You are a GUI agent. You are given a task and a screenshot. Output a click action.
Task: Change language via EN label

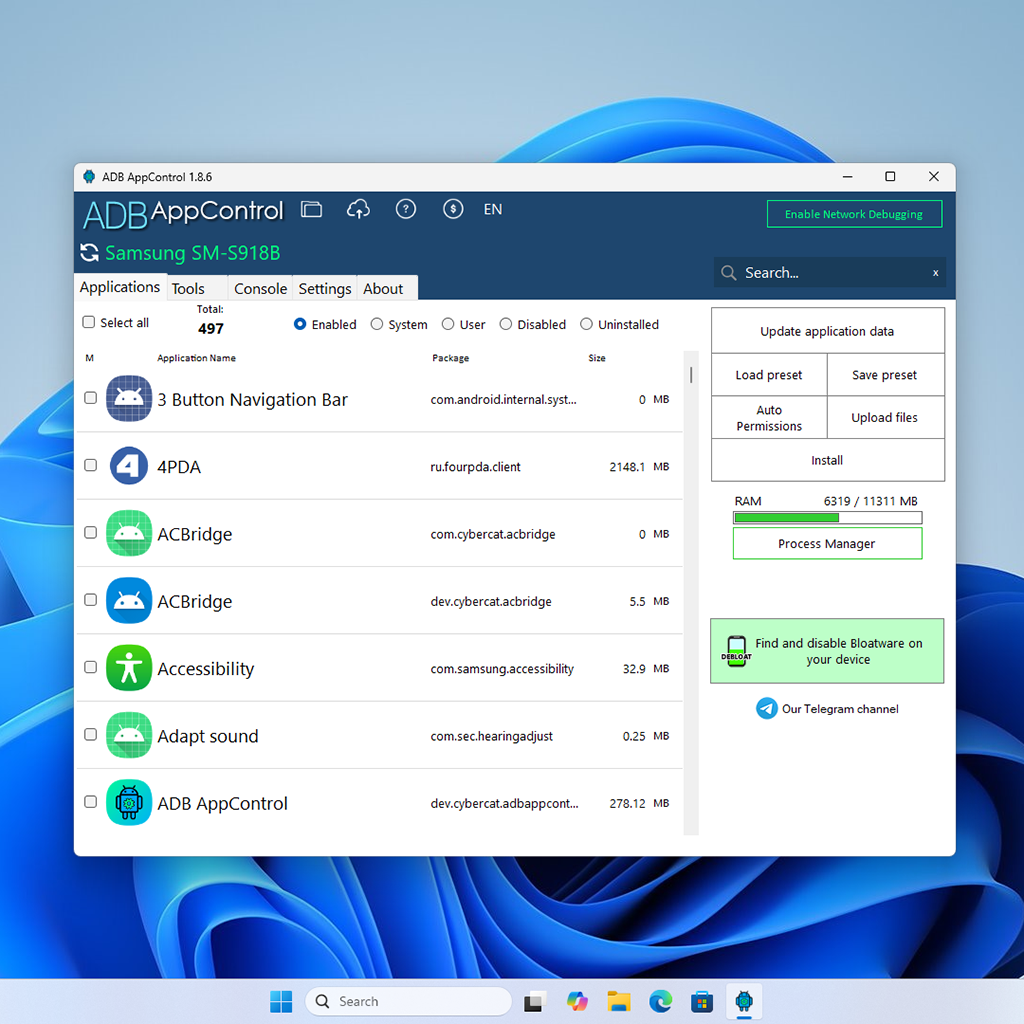click(492, 209)
